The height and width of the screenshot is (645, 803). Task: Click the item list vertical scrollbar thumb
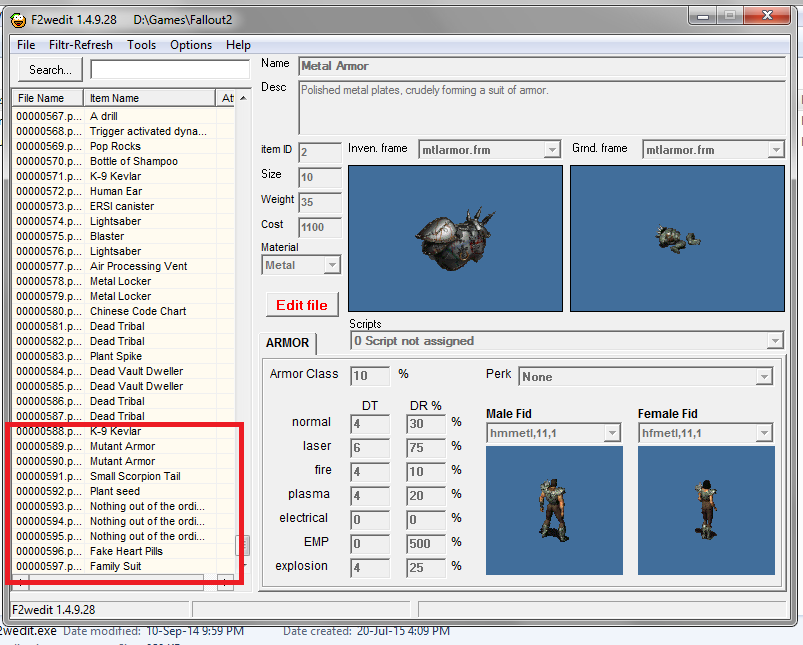click(243, 545)
